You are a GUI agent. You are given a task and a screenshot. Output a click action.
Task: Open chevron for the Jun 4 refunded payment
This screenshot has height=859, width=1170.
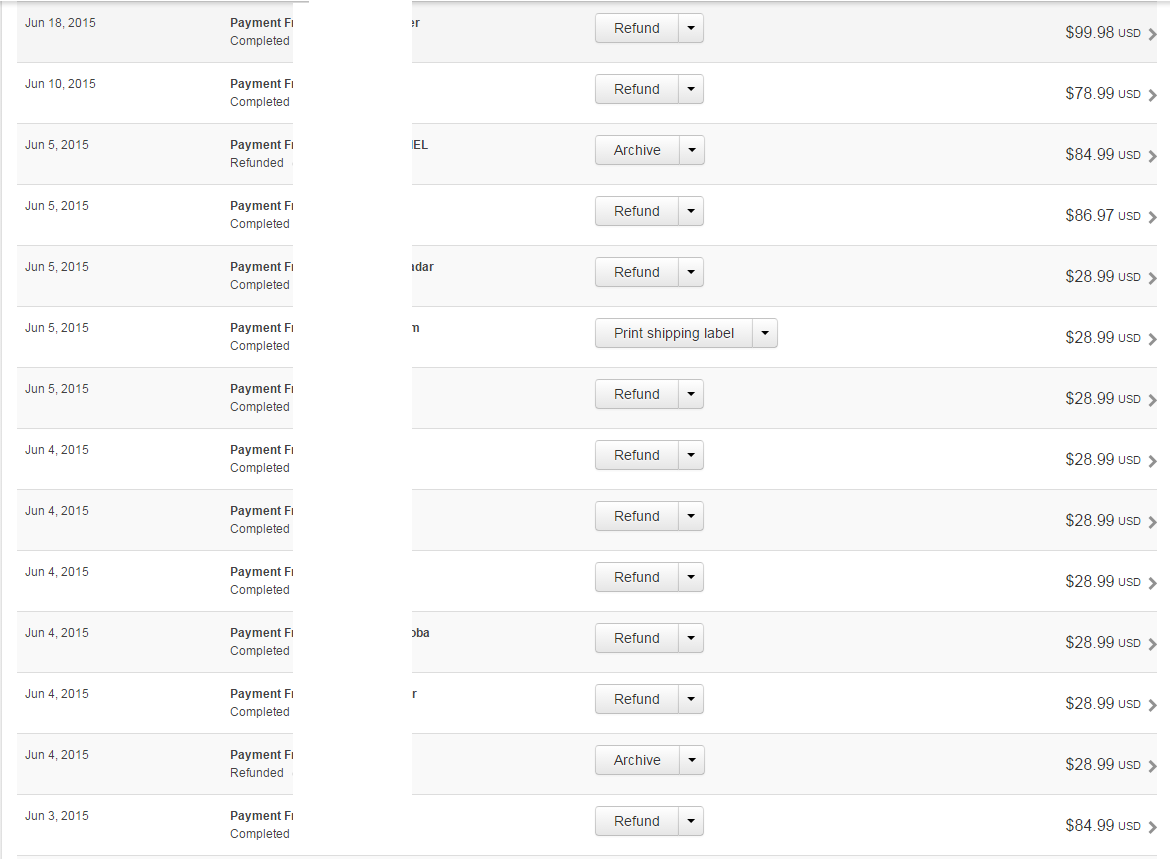(x=1153, y=766)
